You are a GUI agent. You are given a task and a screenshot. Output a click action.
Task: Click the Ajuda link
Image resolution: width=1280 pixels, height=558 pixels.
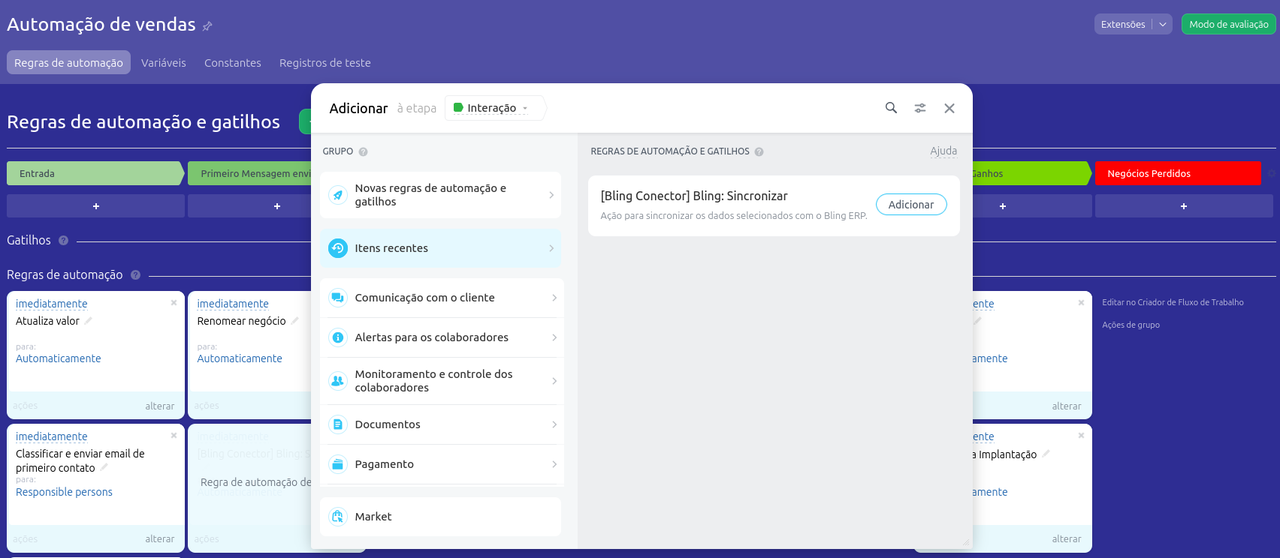[943, 152]
